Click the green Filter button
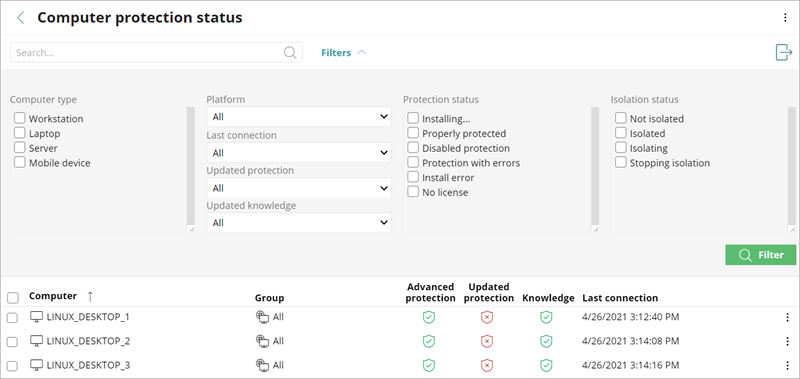 click(x=761, y=255)
